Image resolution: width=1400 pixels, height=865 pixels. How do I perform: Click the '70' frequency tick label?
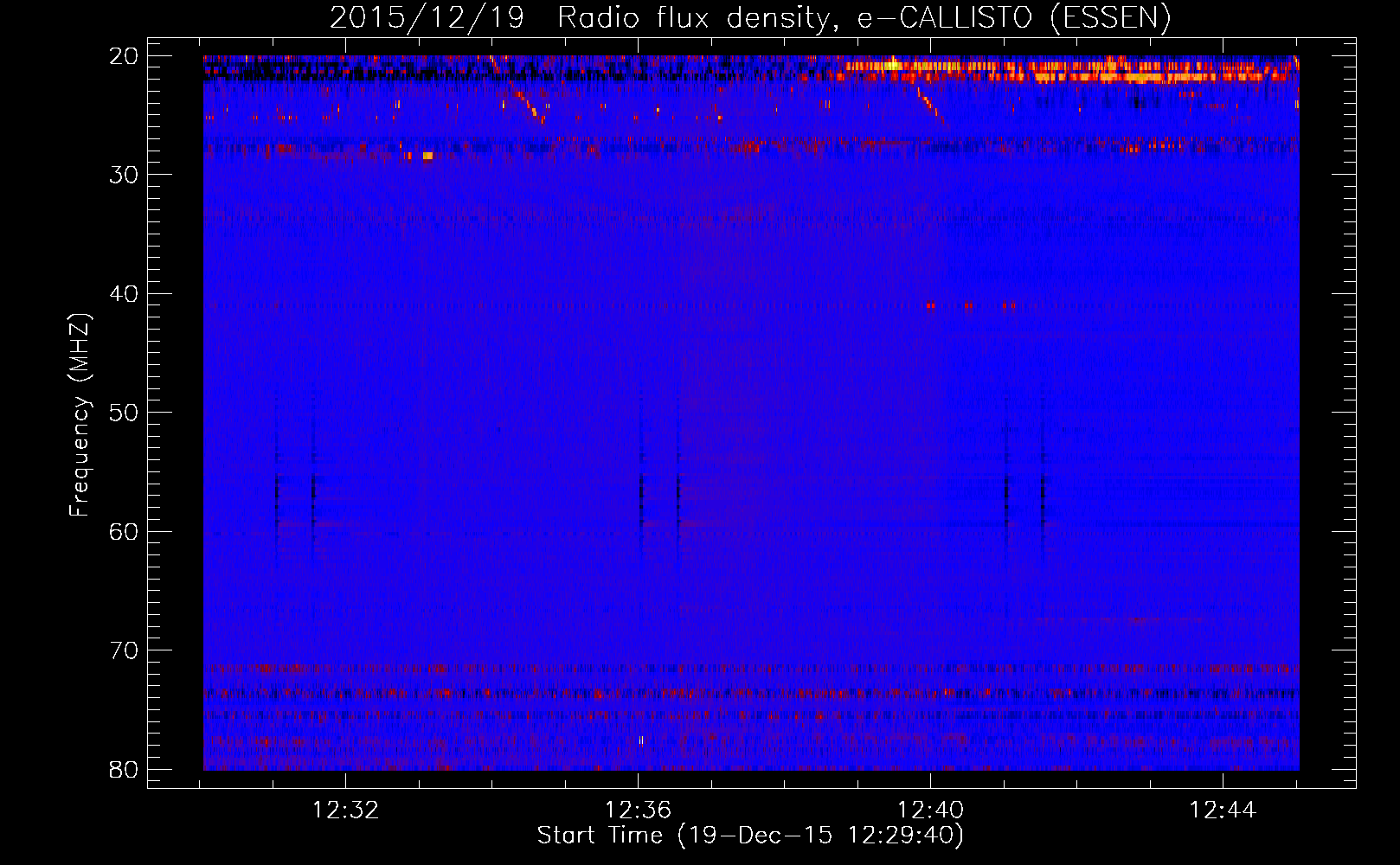click(x=125, y=650)
